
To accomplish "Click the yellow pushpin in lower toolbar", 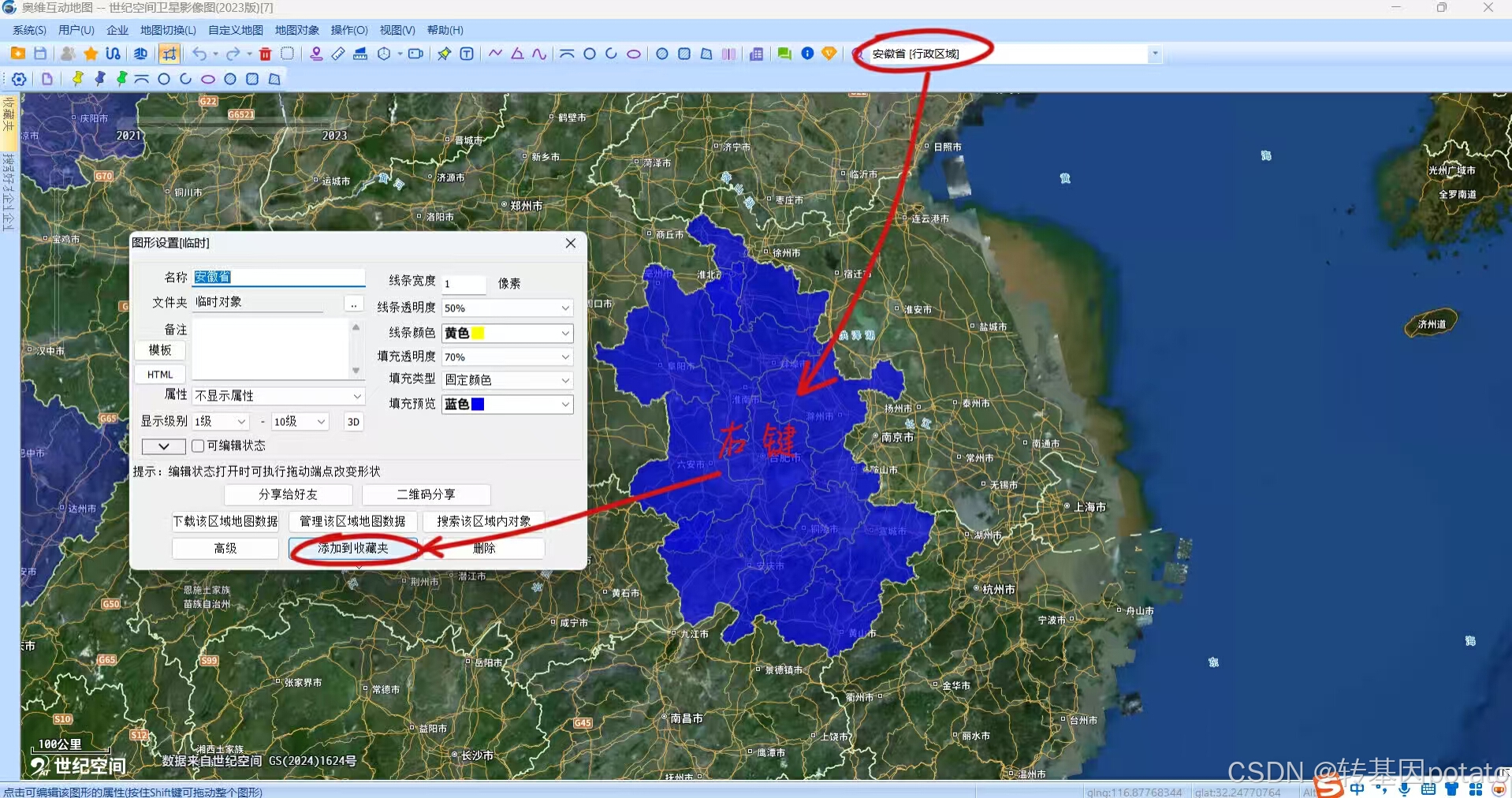I will click(77, 79).
